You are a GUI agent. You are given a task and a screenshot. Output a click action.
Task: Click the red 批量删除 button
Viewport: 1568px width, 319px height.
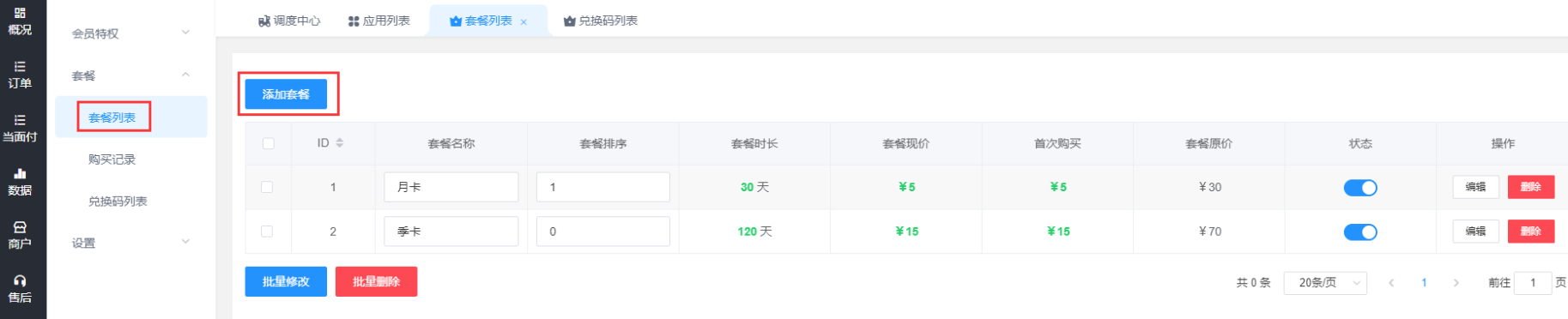[376, 281]
